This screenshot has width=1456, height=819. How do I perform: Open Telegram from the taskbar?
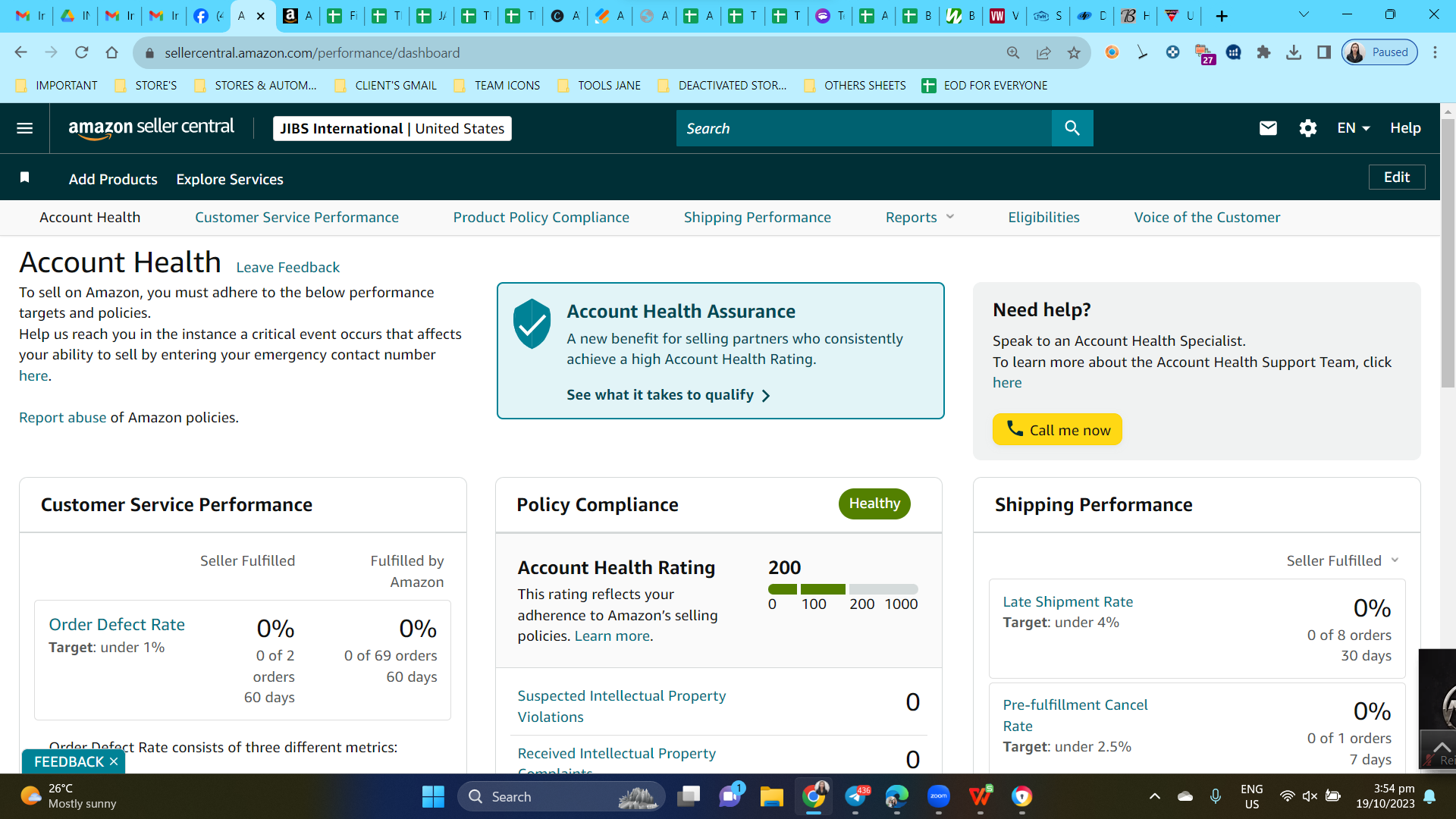(x=855, y=796)
